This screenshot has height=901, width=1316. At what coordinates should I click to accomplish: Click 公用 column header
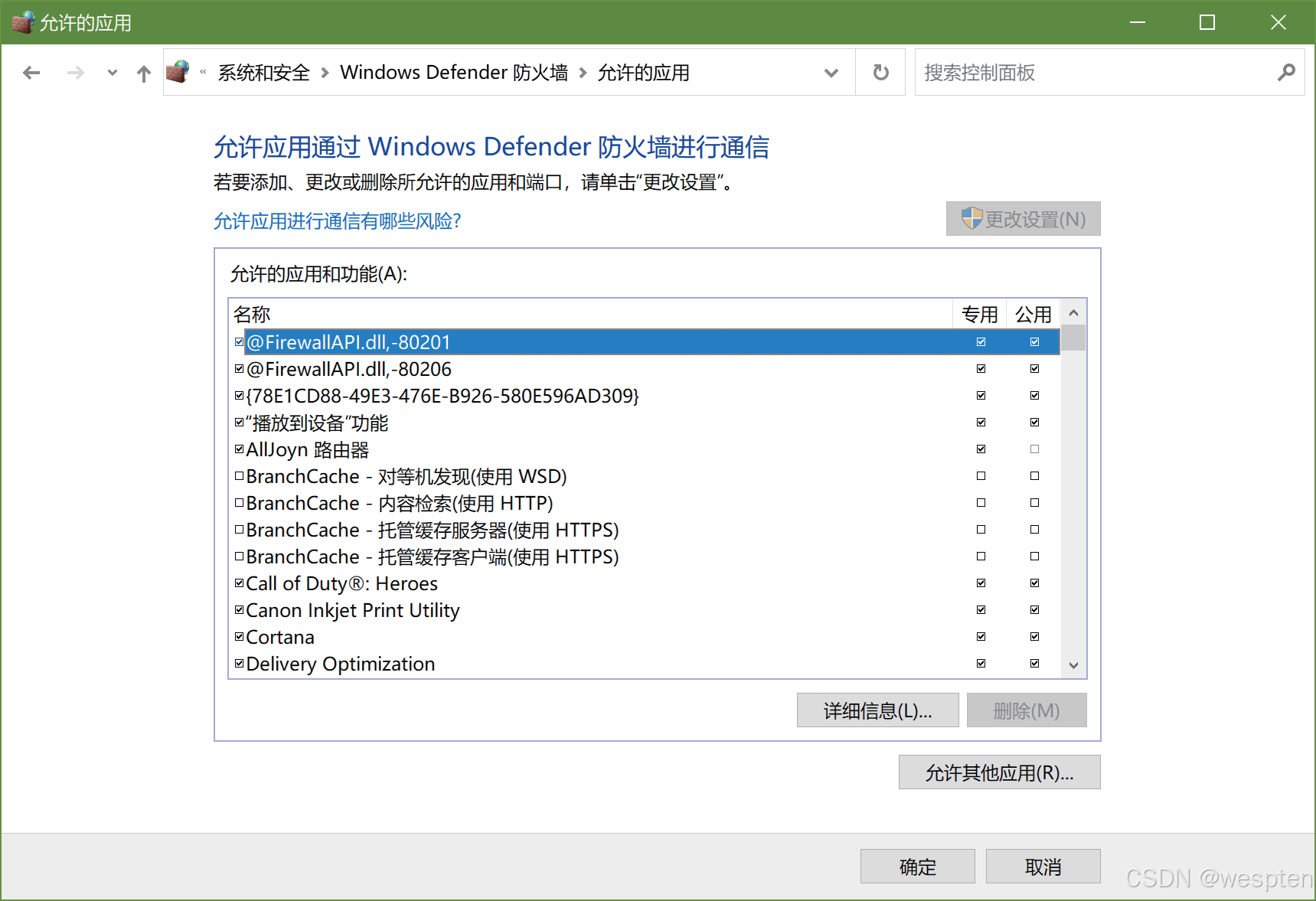click(1034, 315)
